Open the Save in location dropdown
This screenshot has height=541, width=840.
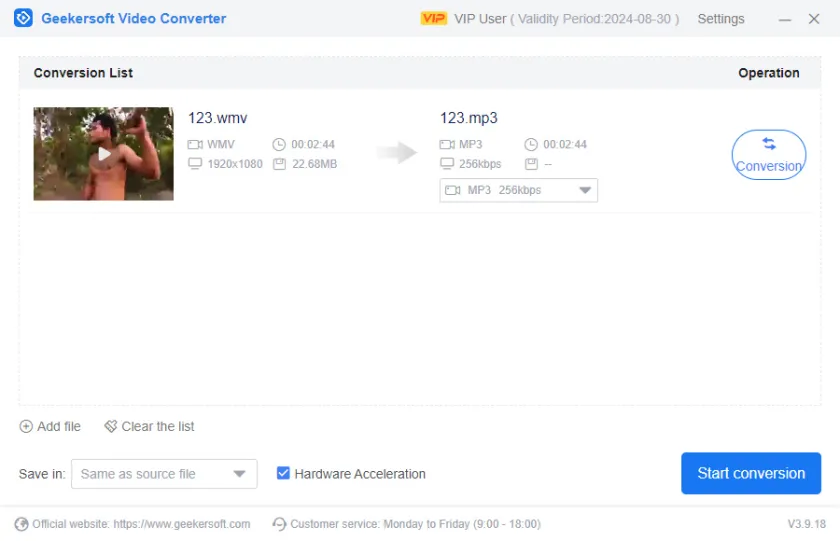239,474
